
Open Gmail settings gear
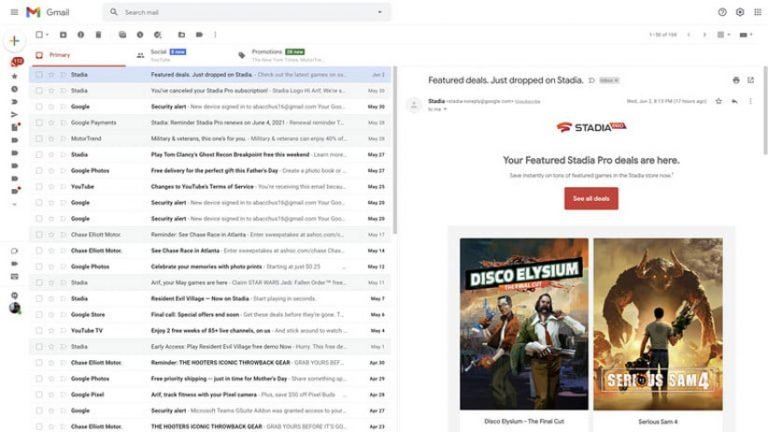click(x=740, y=12)
